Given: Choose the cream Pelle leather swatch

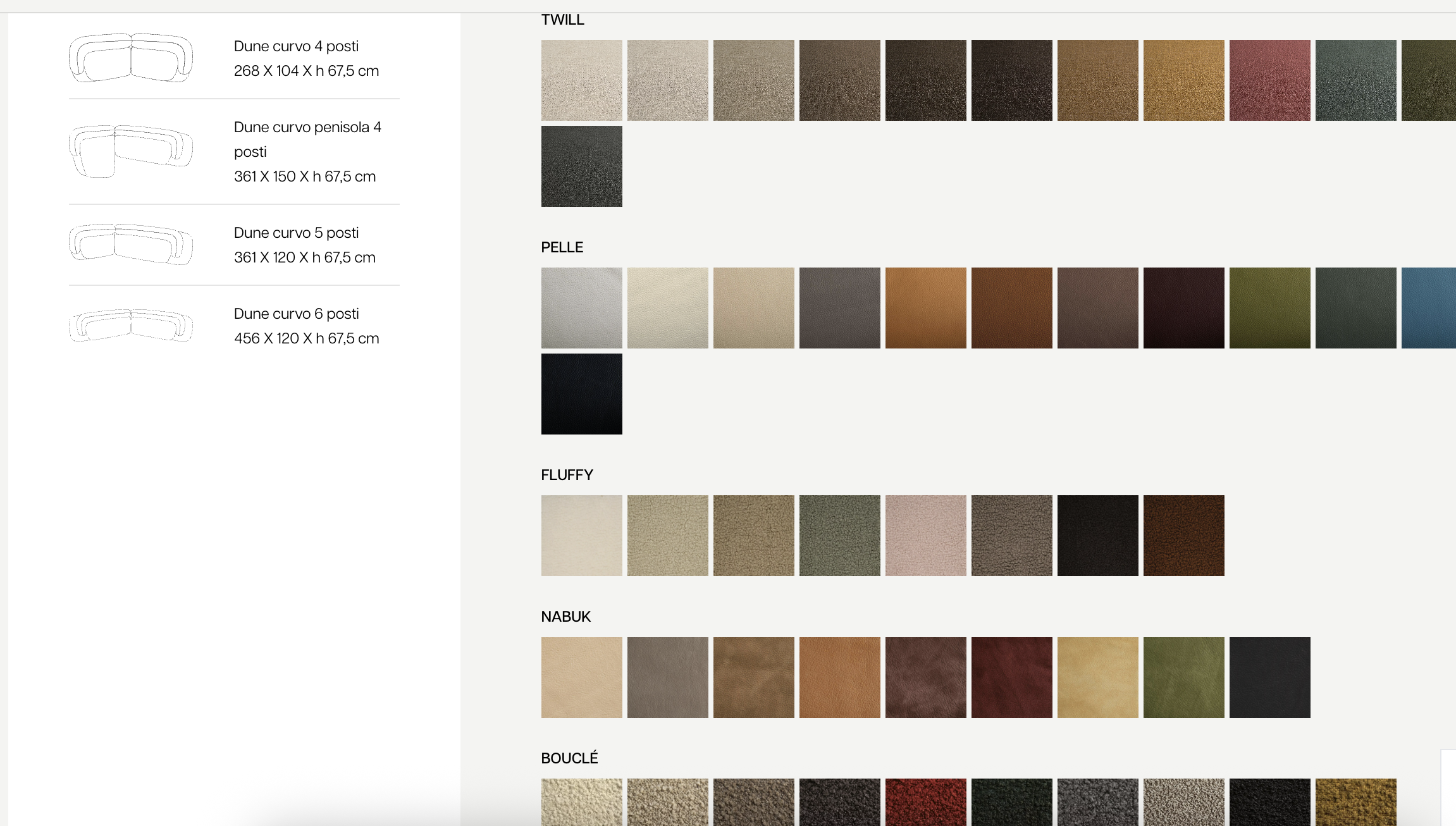Looking at the screenshot, I should point(668,308).
